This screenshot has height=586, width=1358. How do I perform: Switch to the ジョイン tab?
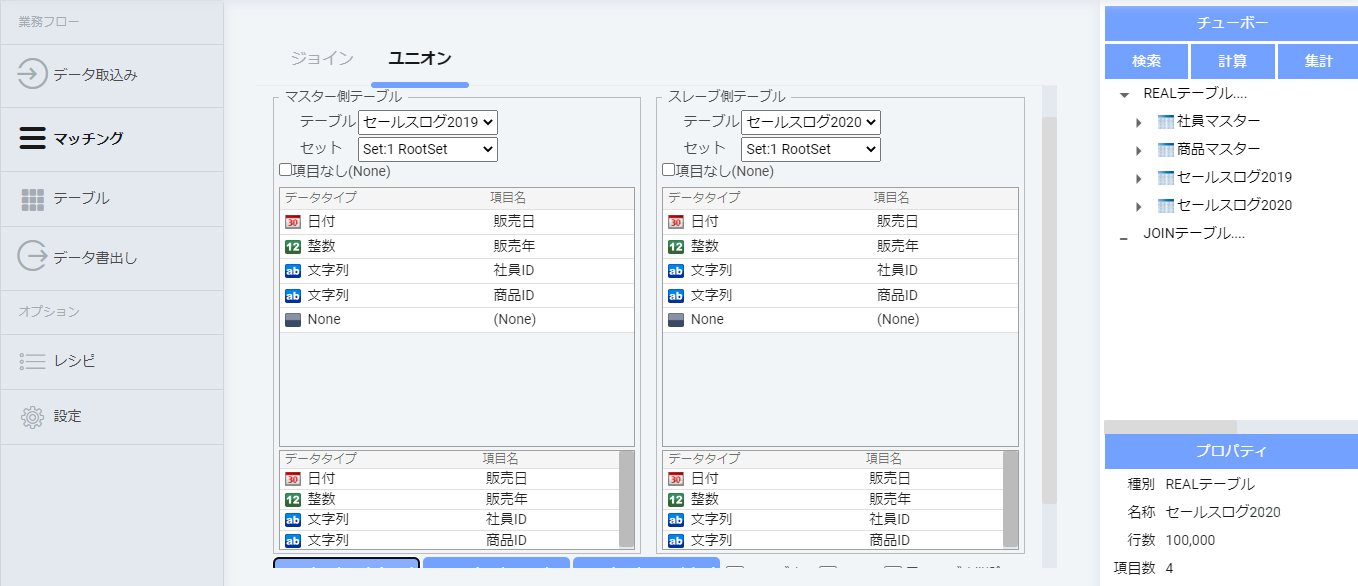click(x=322, y=58)
